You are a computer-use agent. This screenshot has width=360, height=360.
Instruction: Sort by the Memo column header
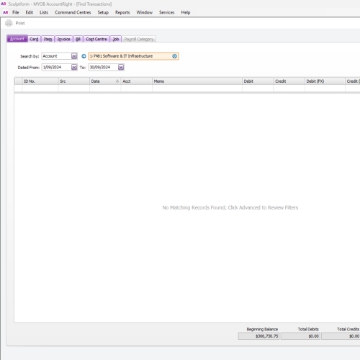pyautogui.click(x=197, y=81)
